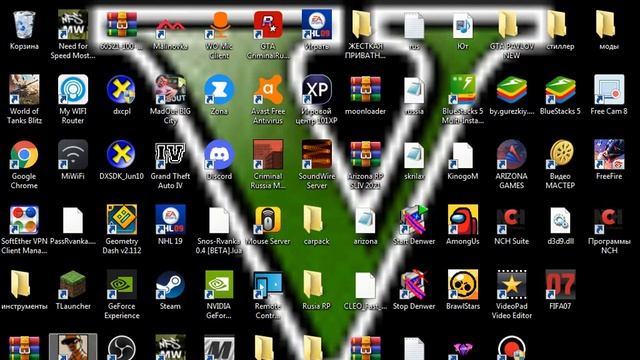
Task: Open the skrilax file
Action: (414, 155)
